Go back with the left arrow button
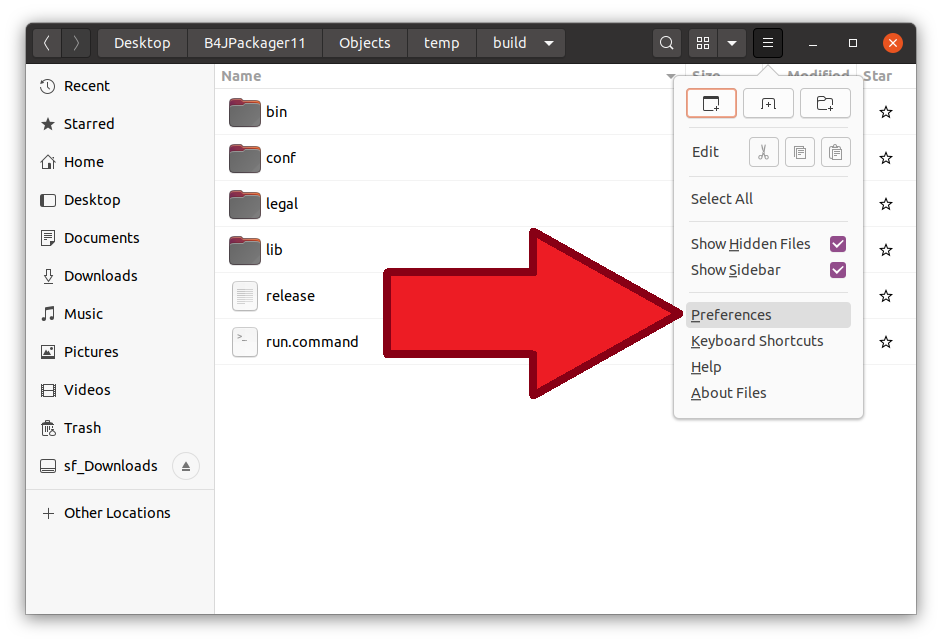 point(47,43)
